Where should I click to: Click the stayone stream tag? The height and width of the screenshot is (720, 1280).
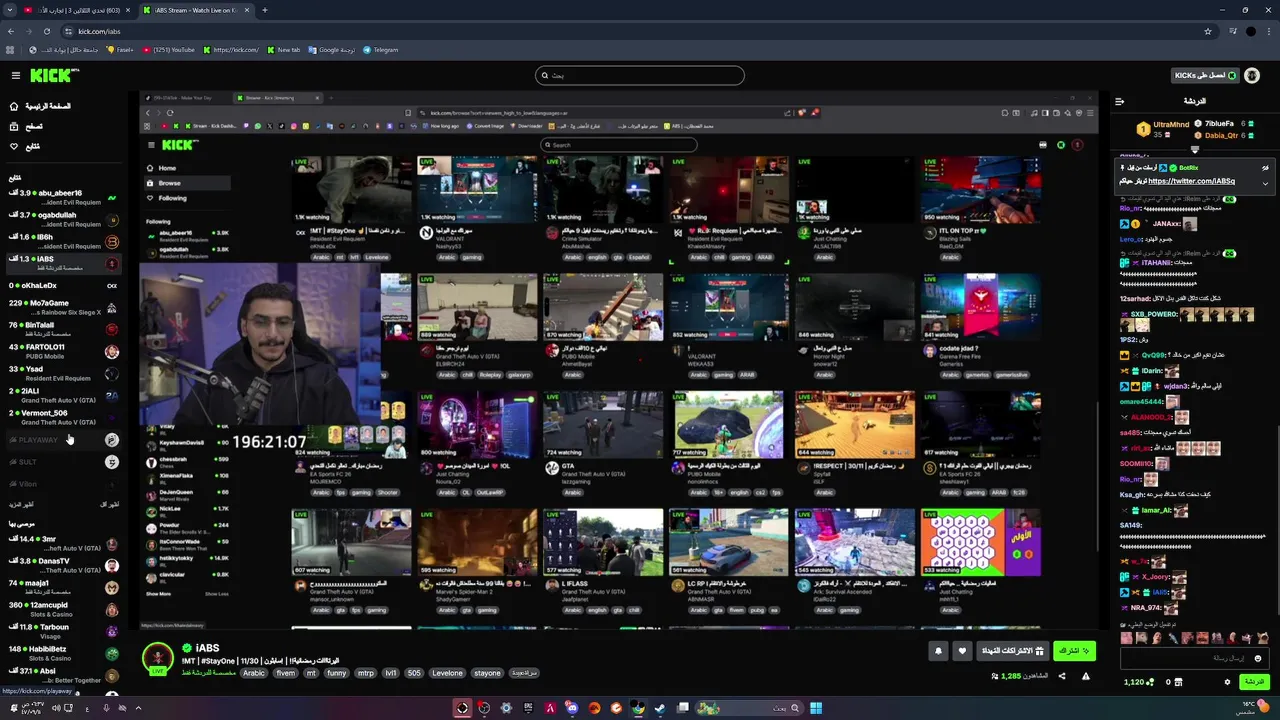(x=487, y=673)
